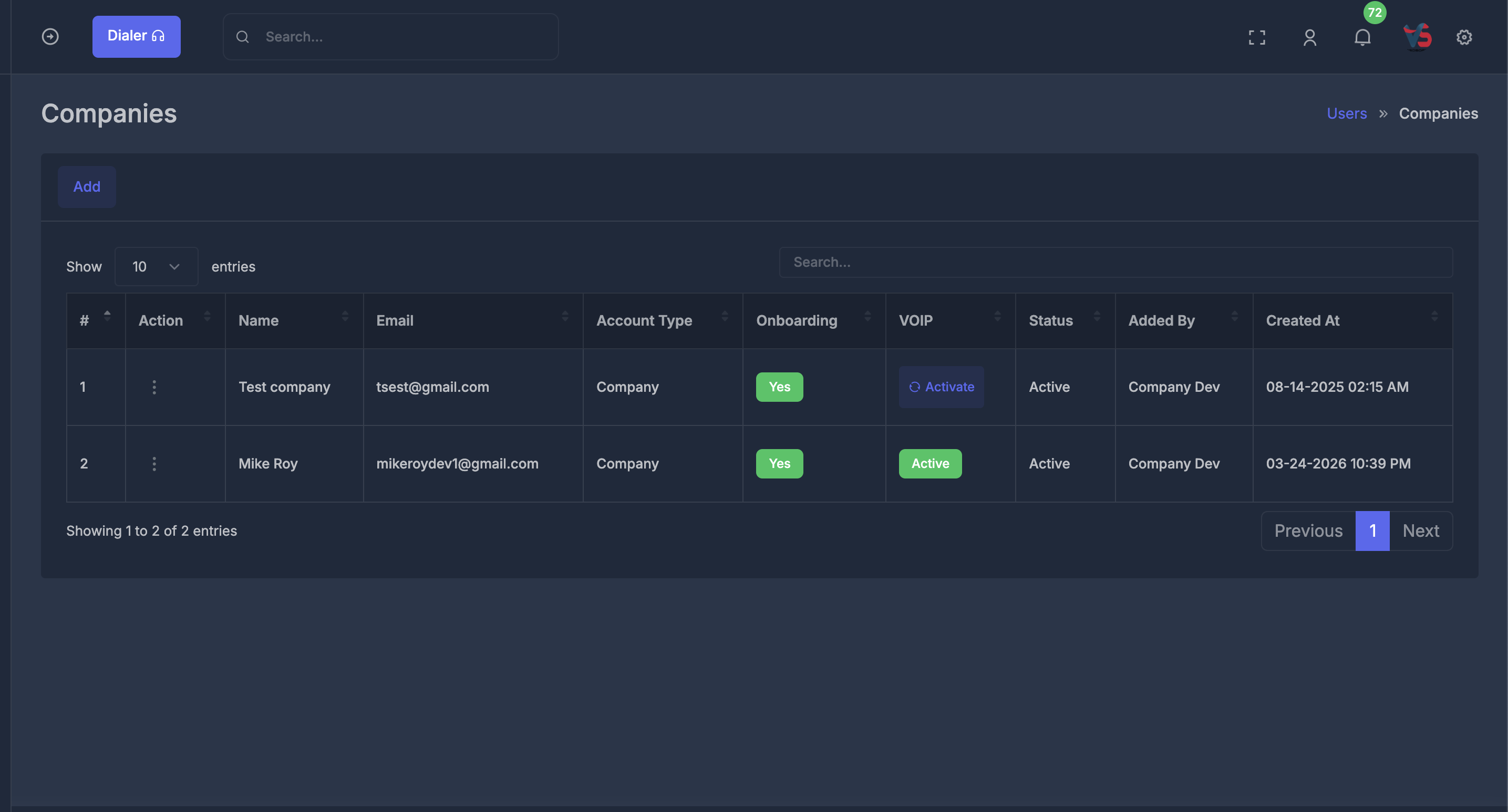Activate VOIP for Test company
The image size is (1508, 812).
[942, 387]
